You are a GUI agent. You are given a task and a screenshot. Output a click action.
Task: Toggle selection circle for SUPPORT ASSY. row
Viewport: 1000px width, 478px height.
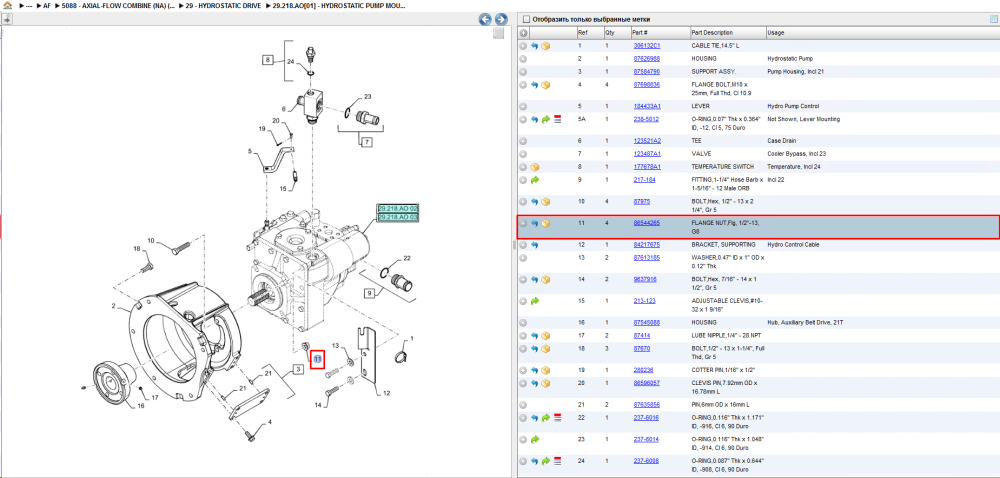523,72
